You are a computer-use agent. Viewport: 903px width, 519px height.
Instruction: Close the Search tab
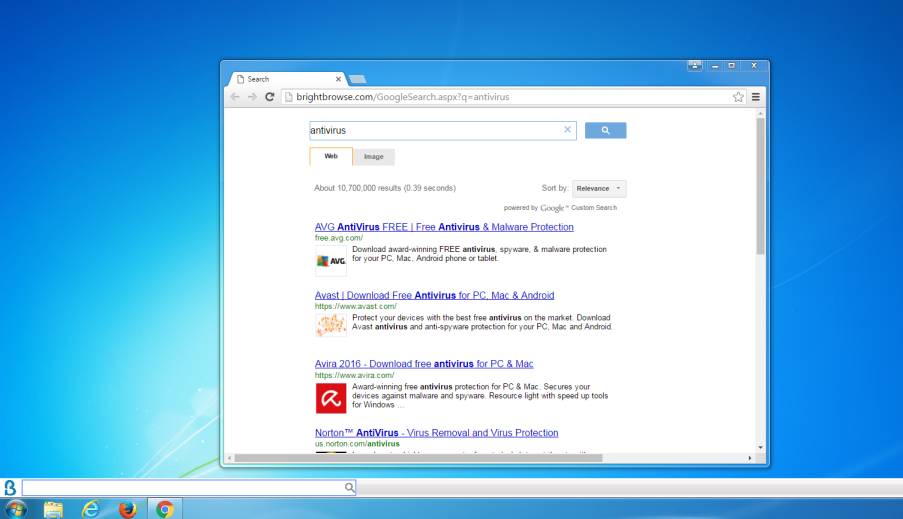pyautogui.click(x=338, y=79)
